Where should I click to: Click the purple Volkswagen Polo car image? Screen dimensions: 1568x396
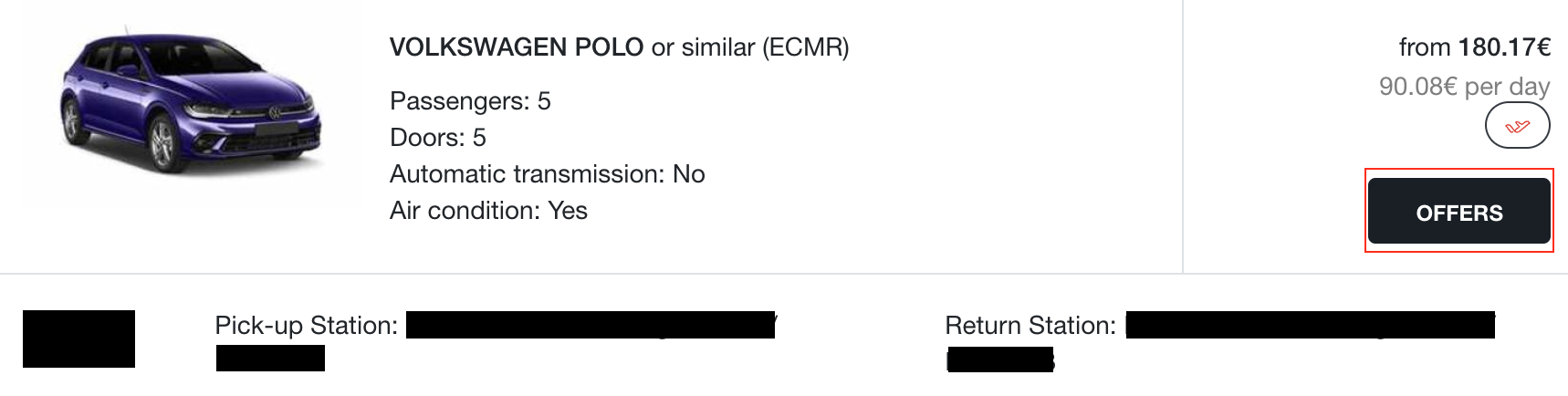pyautogui.click(x=190, y=102)
